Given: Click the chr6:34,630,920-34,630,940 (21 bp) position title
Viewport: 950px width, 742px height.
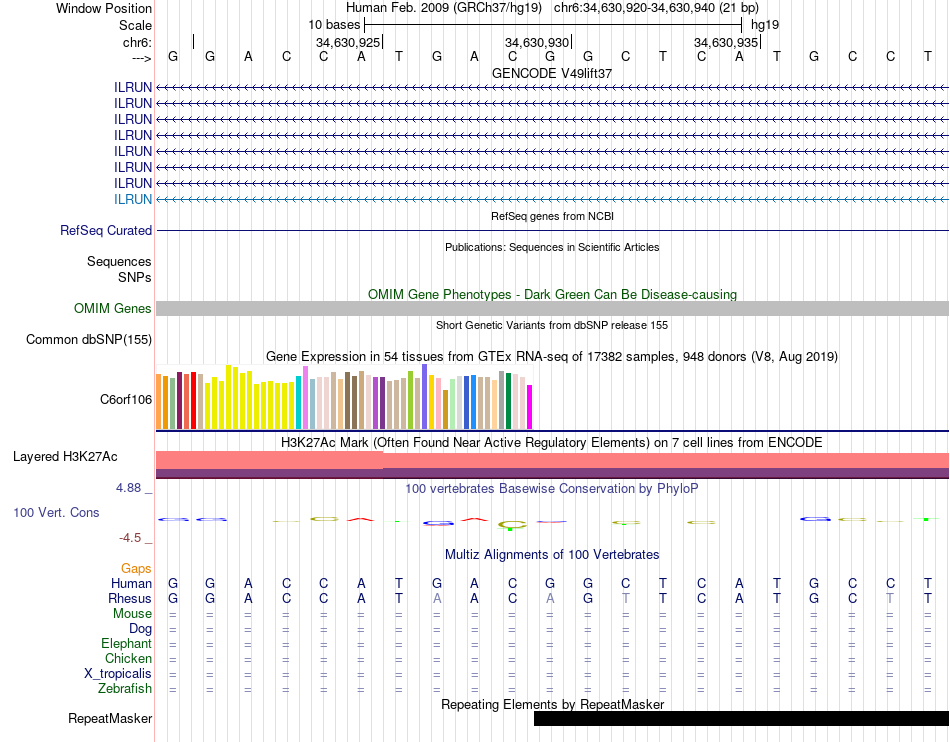Looking at the screenshot, I should tap(656, 8).
